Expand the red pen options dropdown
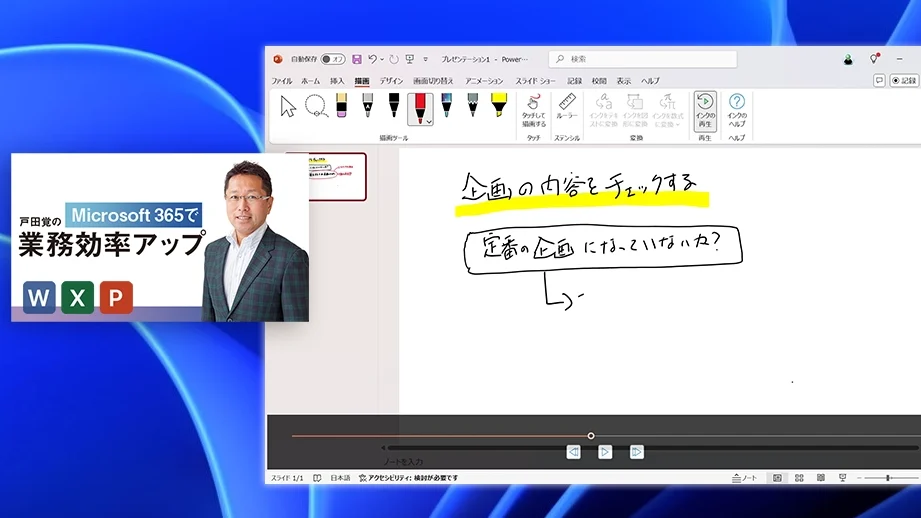 429,121
